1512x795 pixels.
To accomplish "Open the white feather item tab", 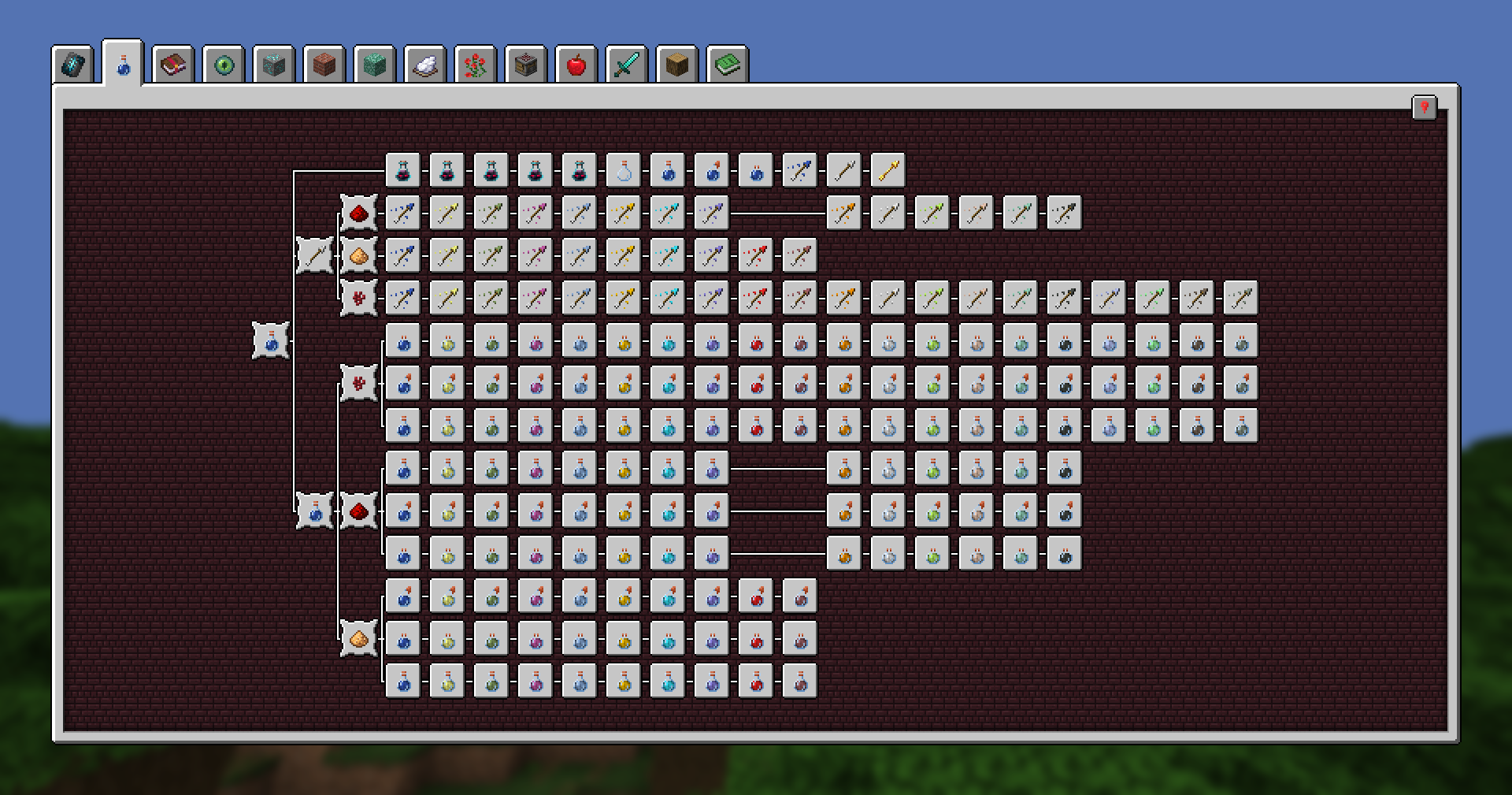I will [425, 65].
